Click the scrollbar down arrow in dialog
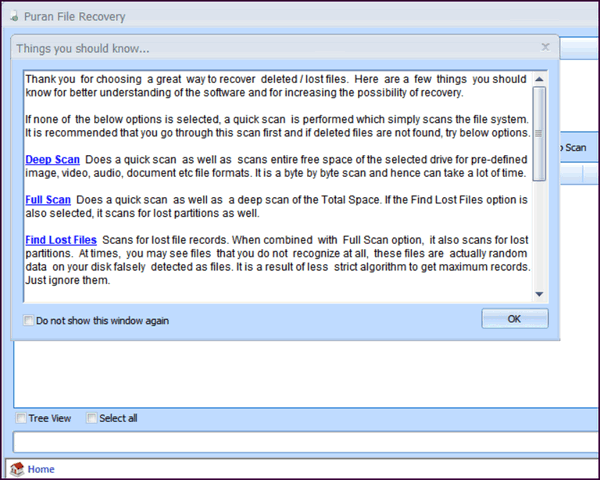 (539, 294)
